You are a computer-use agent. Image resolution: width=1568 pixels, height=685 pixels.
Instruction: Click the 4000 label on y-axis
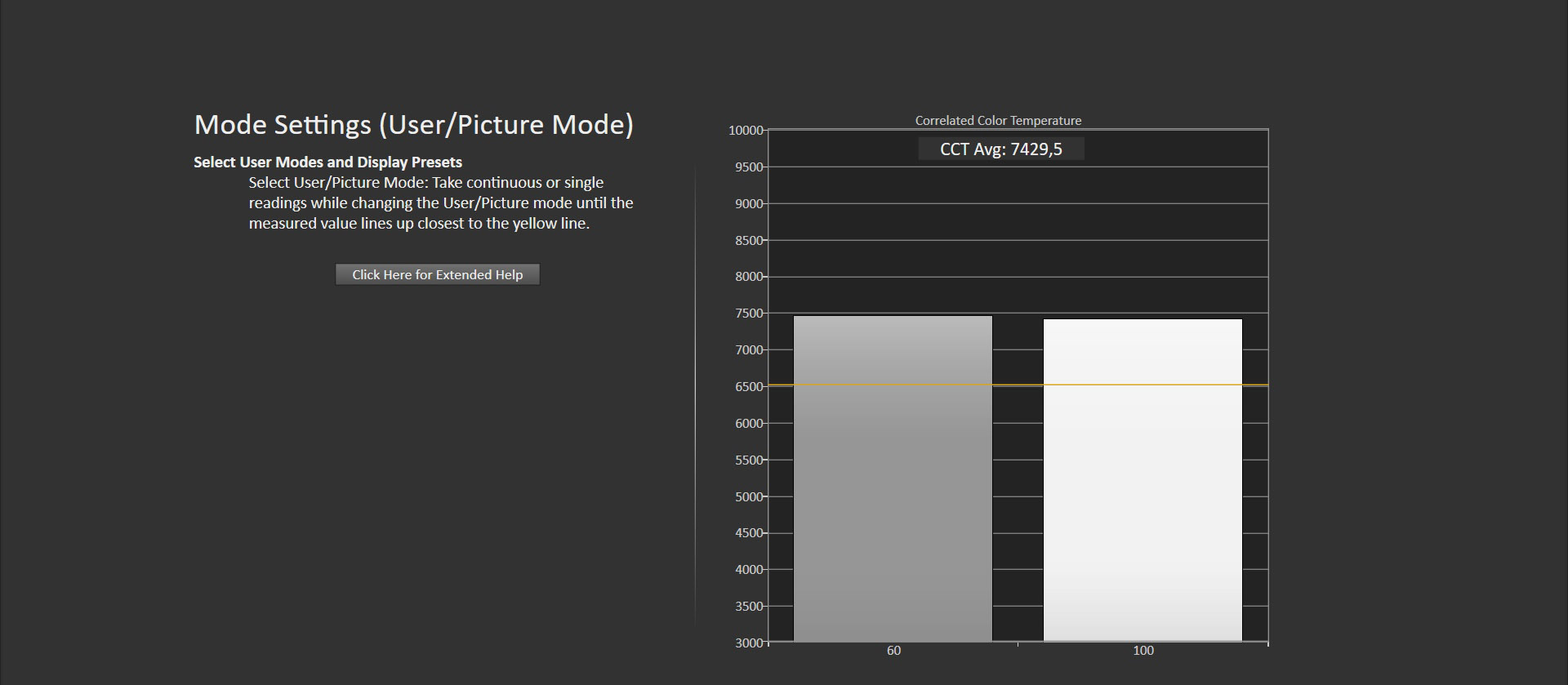point(748,570)
